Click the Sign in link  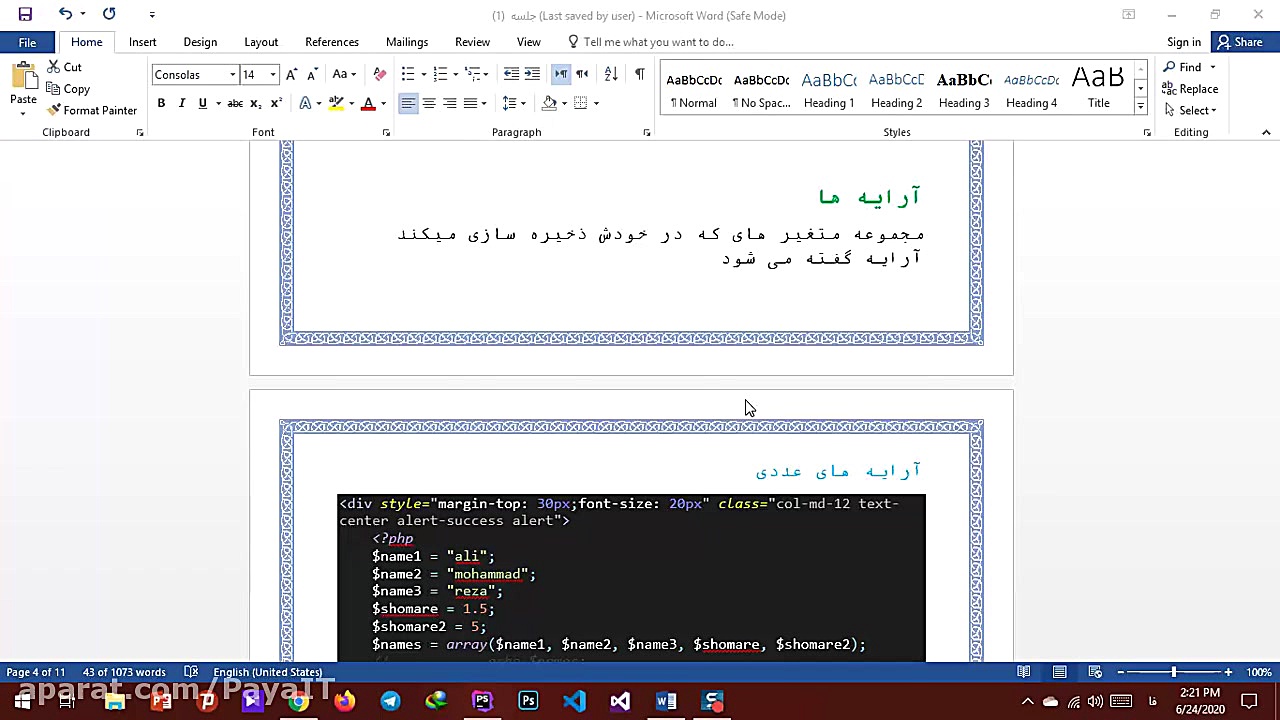(x=1183, y=41)
